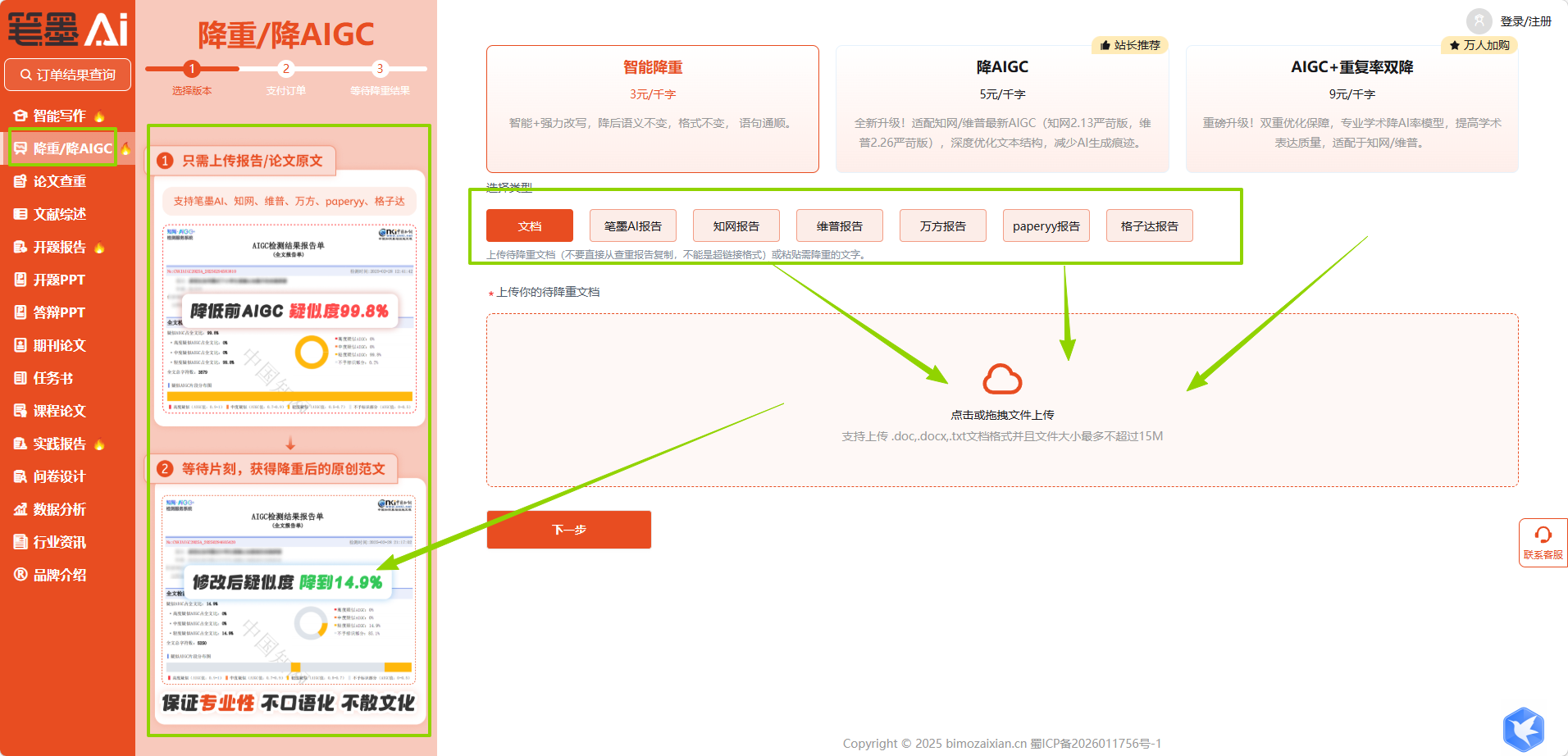1568x756 pixels.
Task: Choose the 万方报告 type tab
Action: tap(943, 225)
